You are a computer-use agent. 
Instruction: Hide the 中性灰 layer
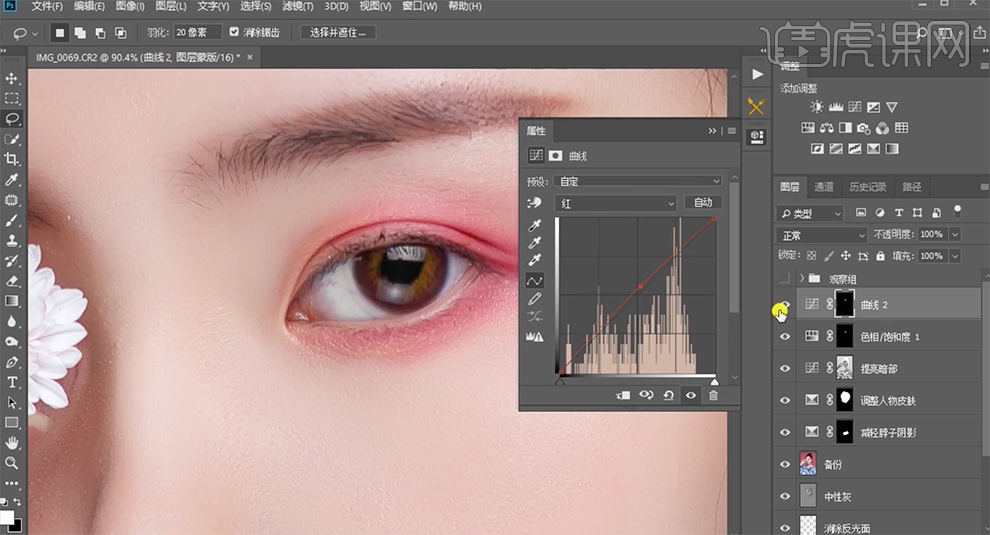785,496
